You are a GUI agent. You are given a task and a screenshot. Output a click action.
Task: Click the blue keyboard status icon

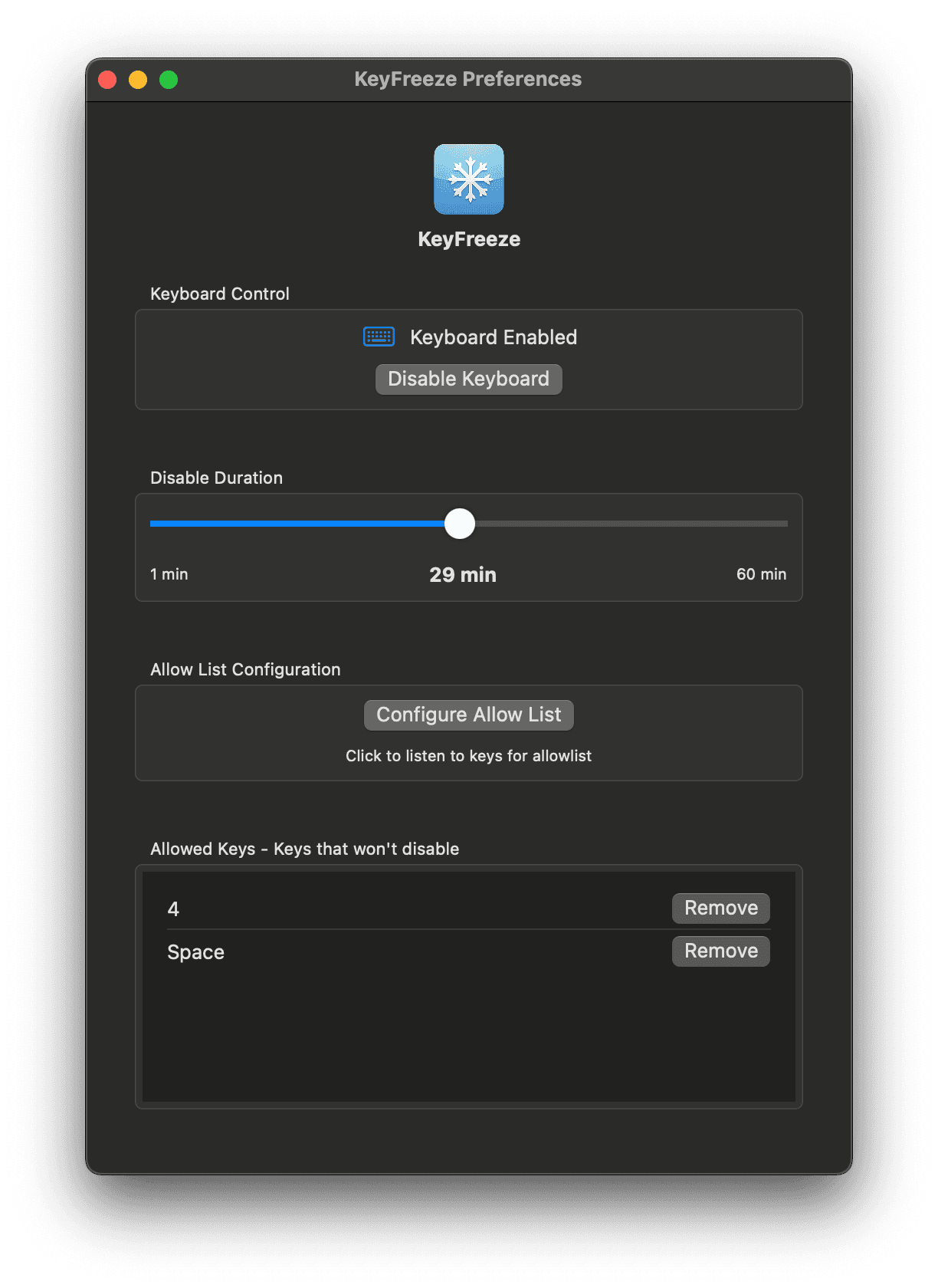tap(379, 337)
